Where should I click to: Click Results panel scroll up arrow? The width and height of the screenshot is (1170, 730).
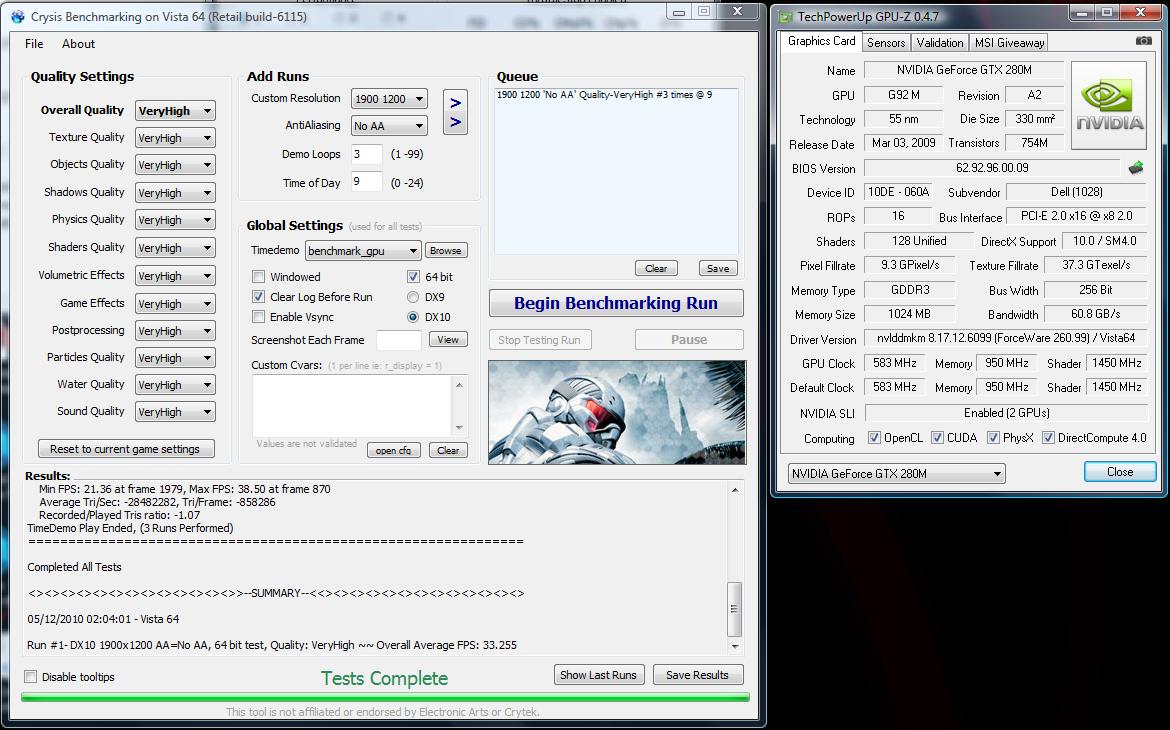point(735,490)
